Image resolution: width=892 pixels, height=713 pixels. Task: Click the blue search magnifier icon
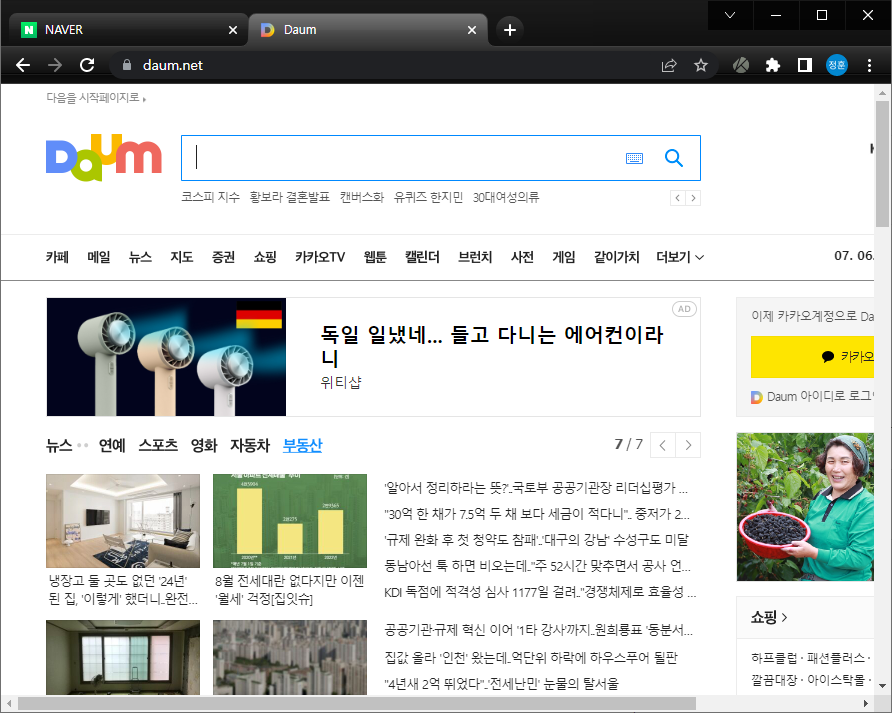tap(674, 158)
